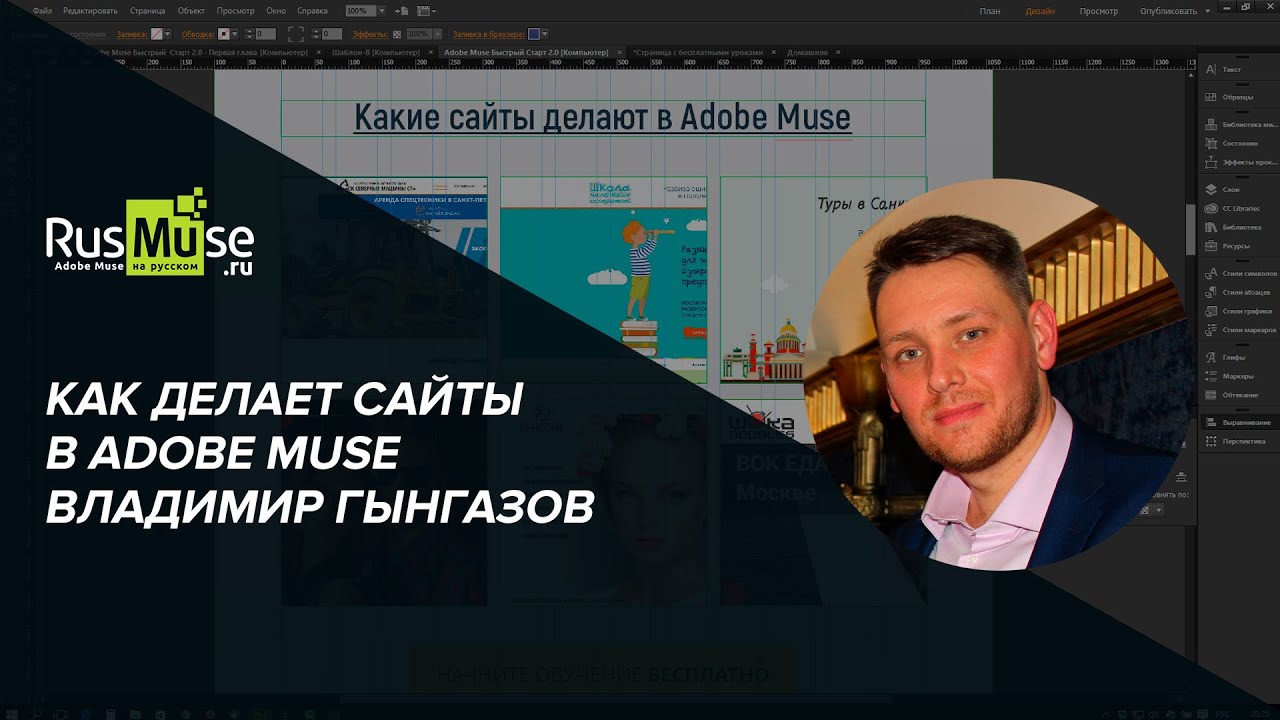Switch to Дизайн mode

pos(1040,11)
